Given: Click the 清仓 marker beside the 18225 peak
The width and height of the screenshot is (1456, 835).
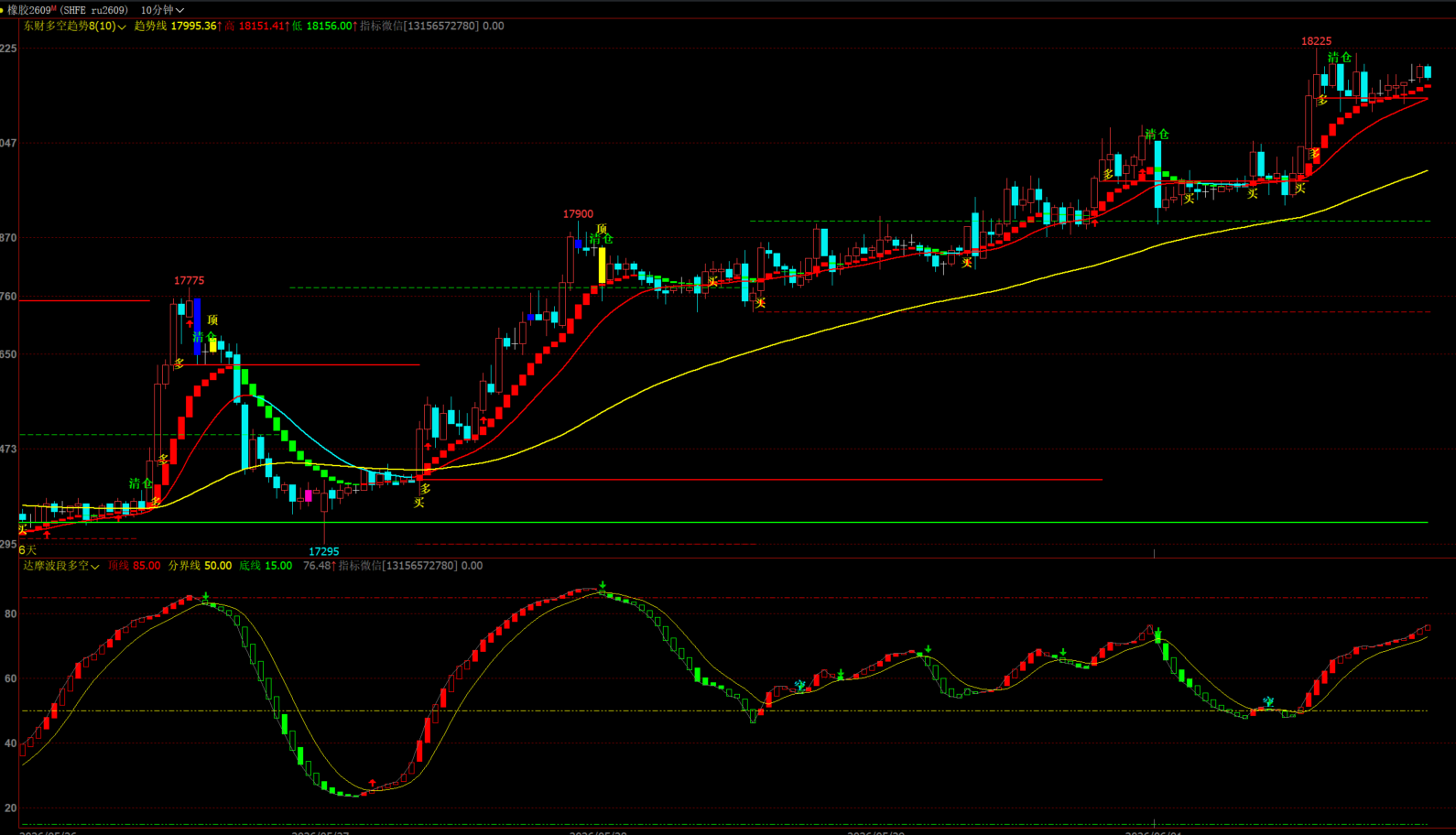Looking at the screenshot, I should tap(1340, 58).
